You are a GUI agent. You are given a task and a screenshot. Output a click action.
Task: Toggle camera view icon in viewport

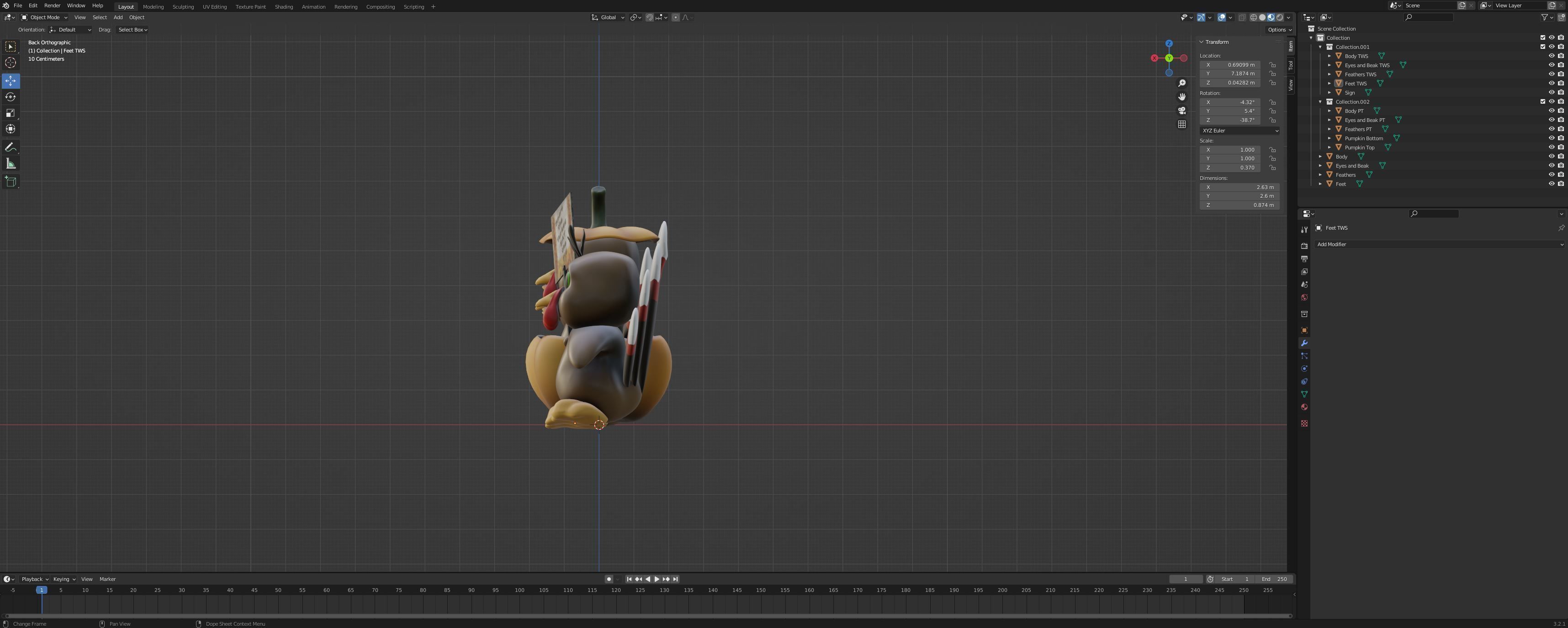pyautogui.click(x=1181, y=111)
